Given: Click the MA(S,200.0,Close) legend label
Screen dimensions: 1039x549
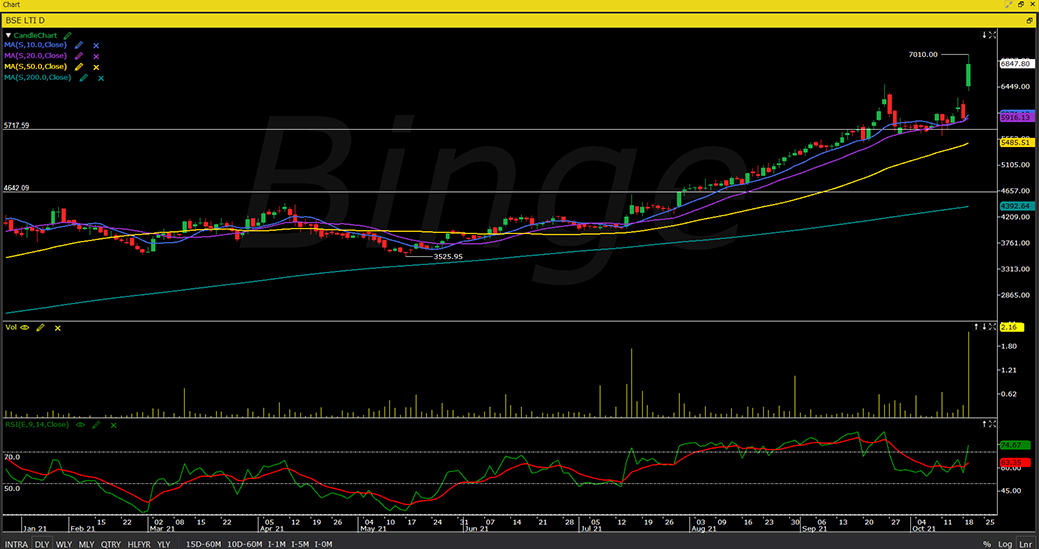Looking at the screenshot, I should point(38,77).
